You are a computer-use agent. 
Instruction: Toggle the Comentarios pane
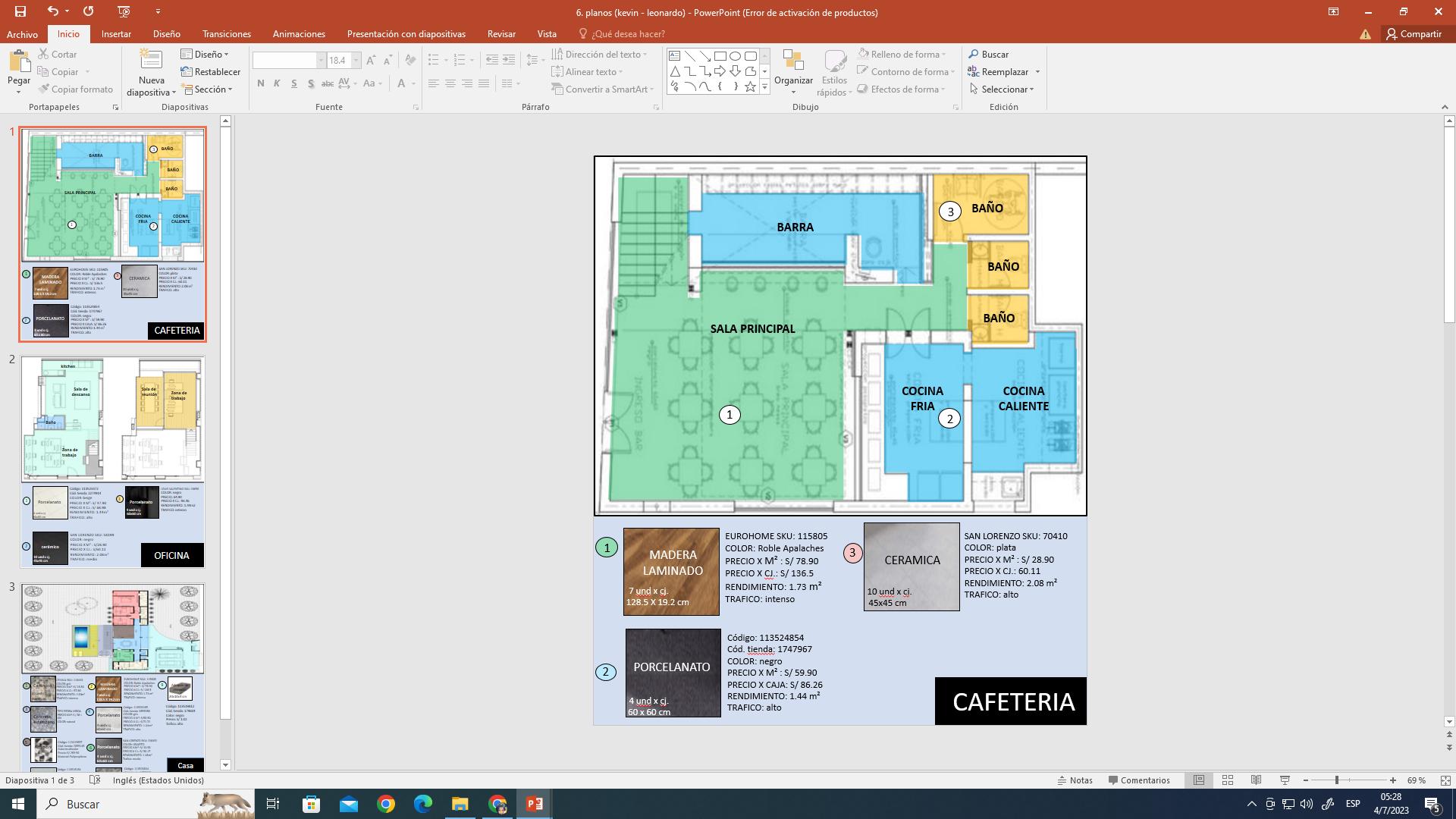tap(1138, 780)
